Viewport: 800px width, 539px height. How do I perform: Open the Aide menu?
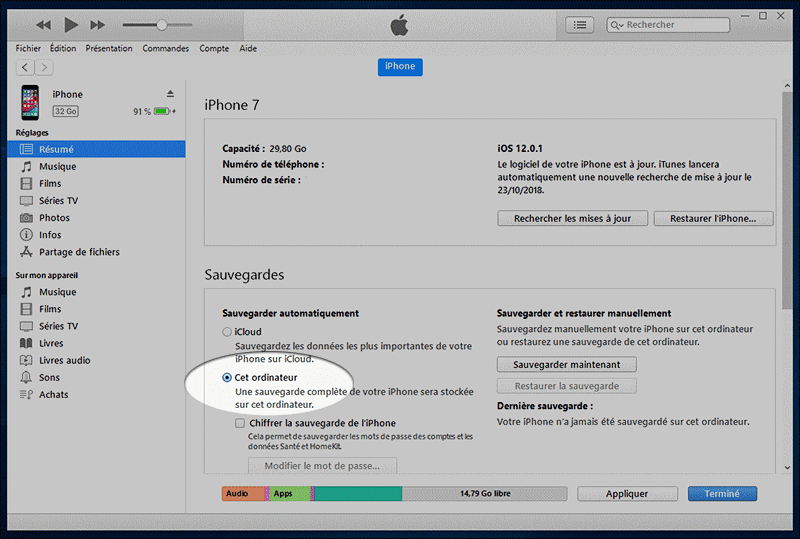coord(248,48)
